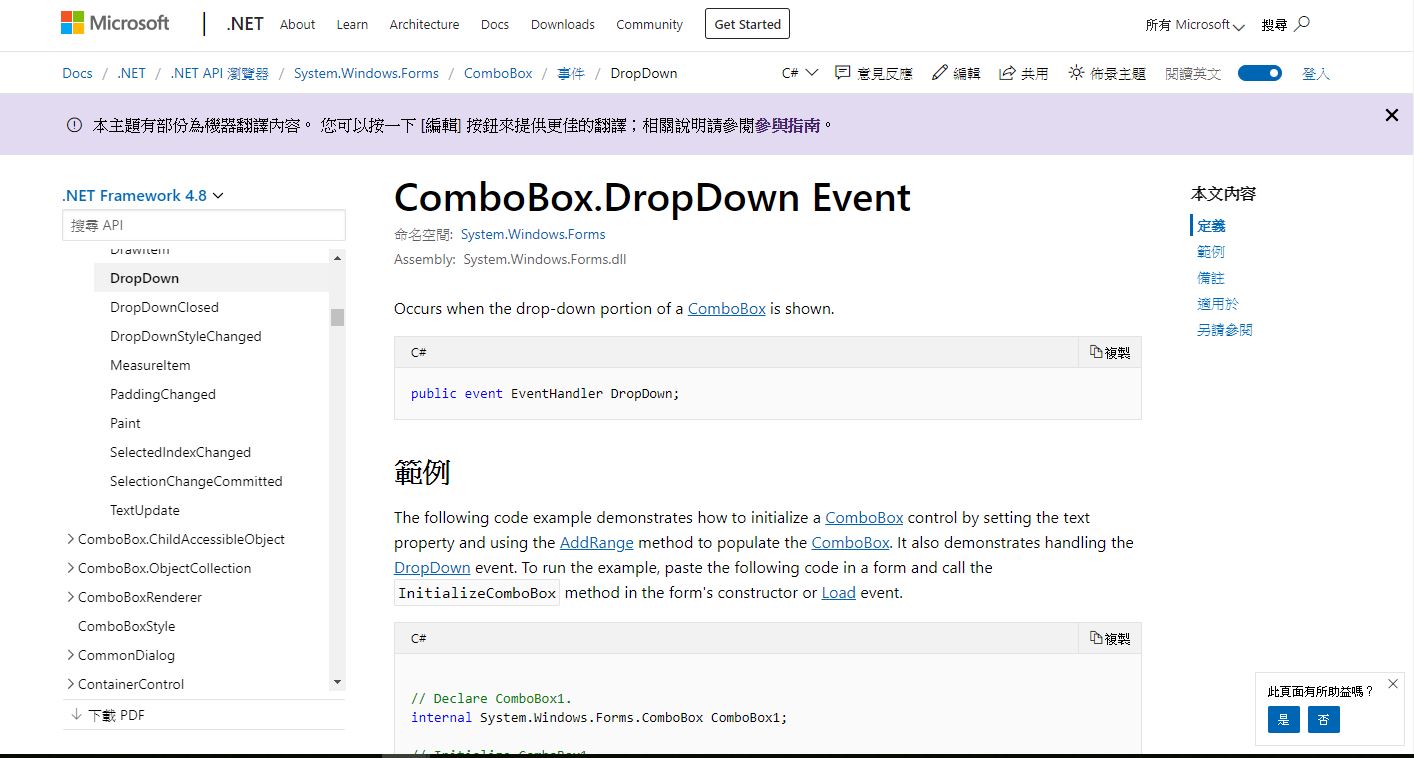Go to ComboBox breadcrumb

(x=498, y=73)
